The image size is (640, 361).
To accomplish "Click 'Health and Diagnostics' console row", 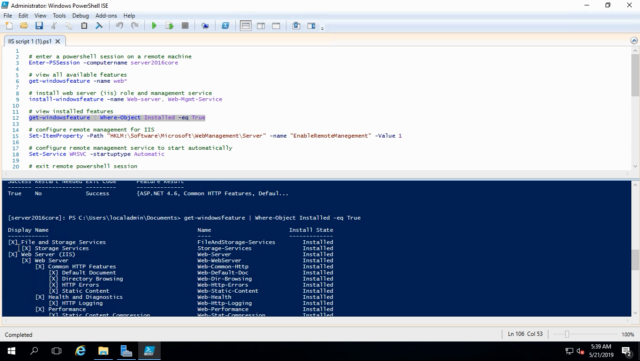I will pyautogui.click(x=184, y=297).
